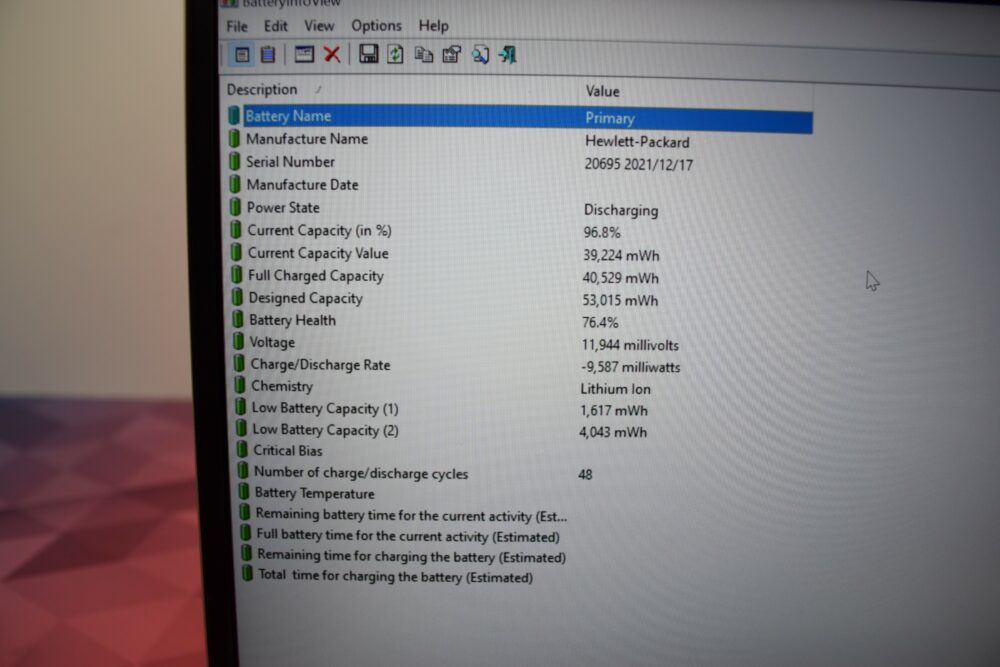Click the Discharging value
This screenshot has width=1000, height=667.
coord(621,210)
